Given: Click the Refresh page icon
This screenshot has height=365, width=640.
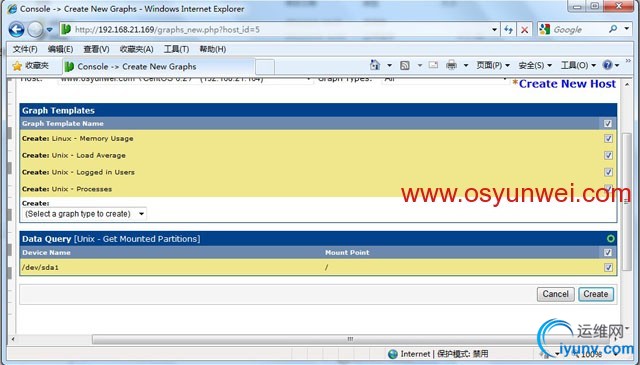Looking at the screenshot, I should 508,29.
